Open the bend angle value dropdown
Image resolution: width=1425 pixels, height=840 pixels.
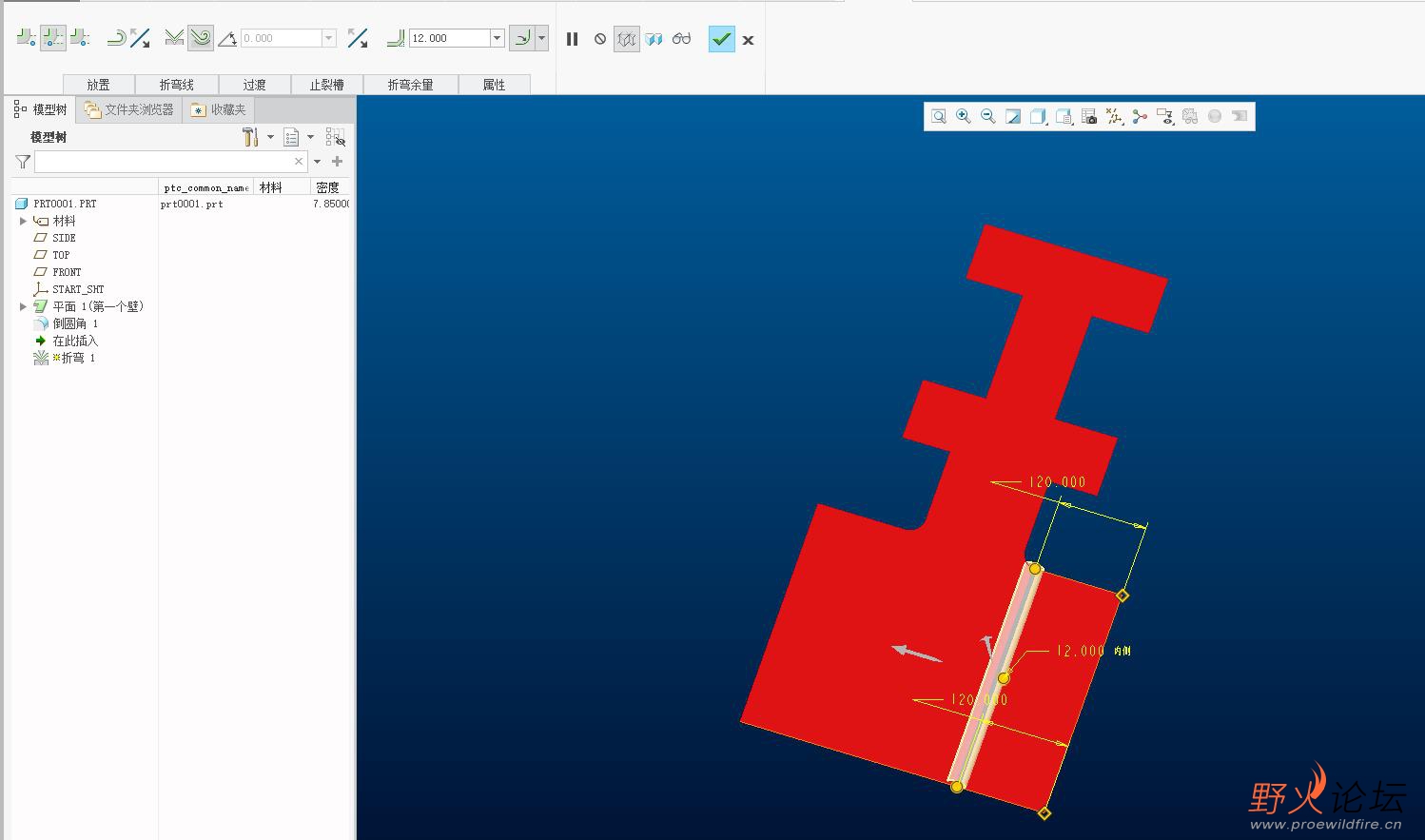(x=329, y=38)
